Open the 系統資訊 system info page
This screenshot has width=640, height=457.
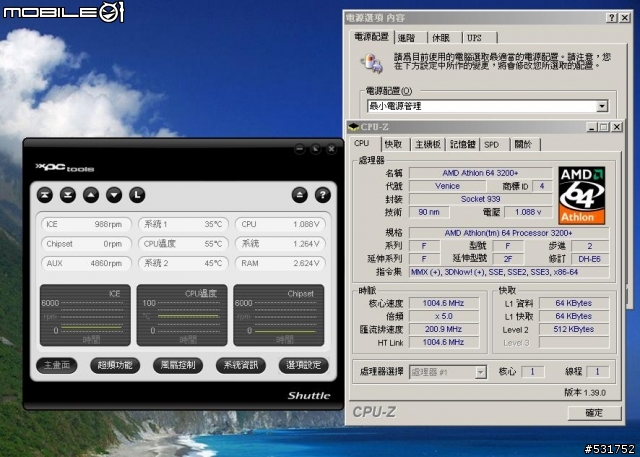241,365
